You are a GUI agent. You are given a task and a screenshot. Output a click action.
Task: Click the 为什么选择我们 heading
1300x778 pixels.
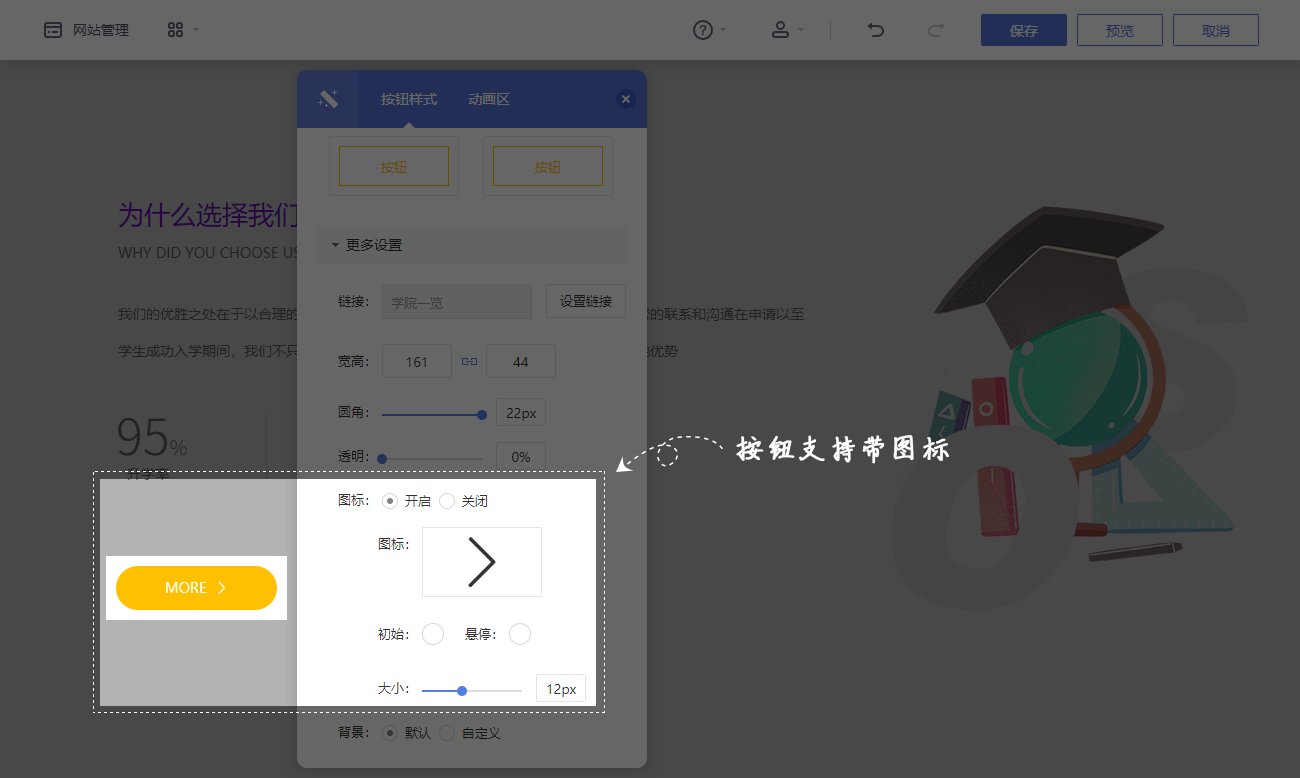pyautogui.click(x=208, y=214)
